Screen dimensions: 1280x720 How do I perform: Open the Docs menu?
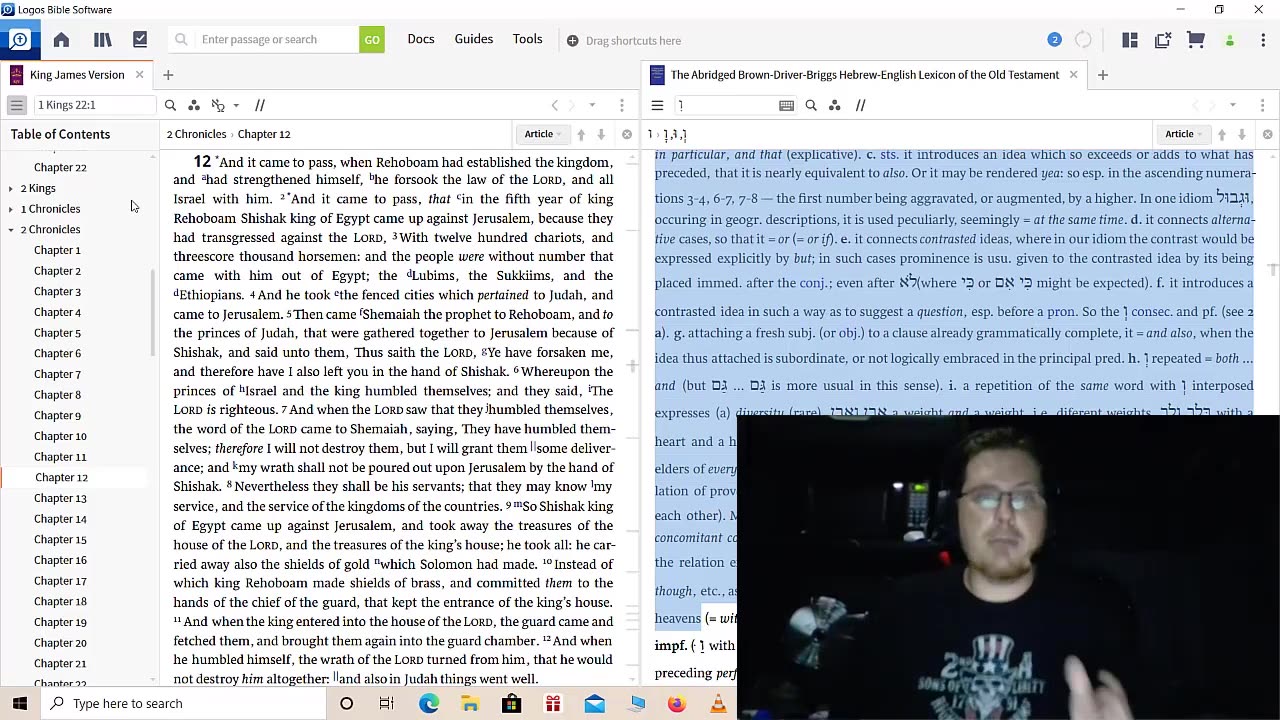coord(421,39)
